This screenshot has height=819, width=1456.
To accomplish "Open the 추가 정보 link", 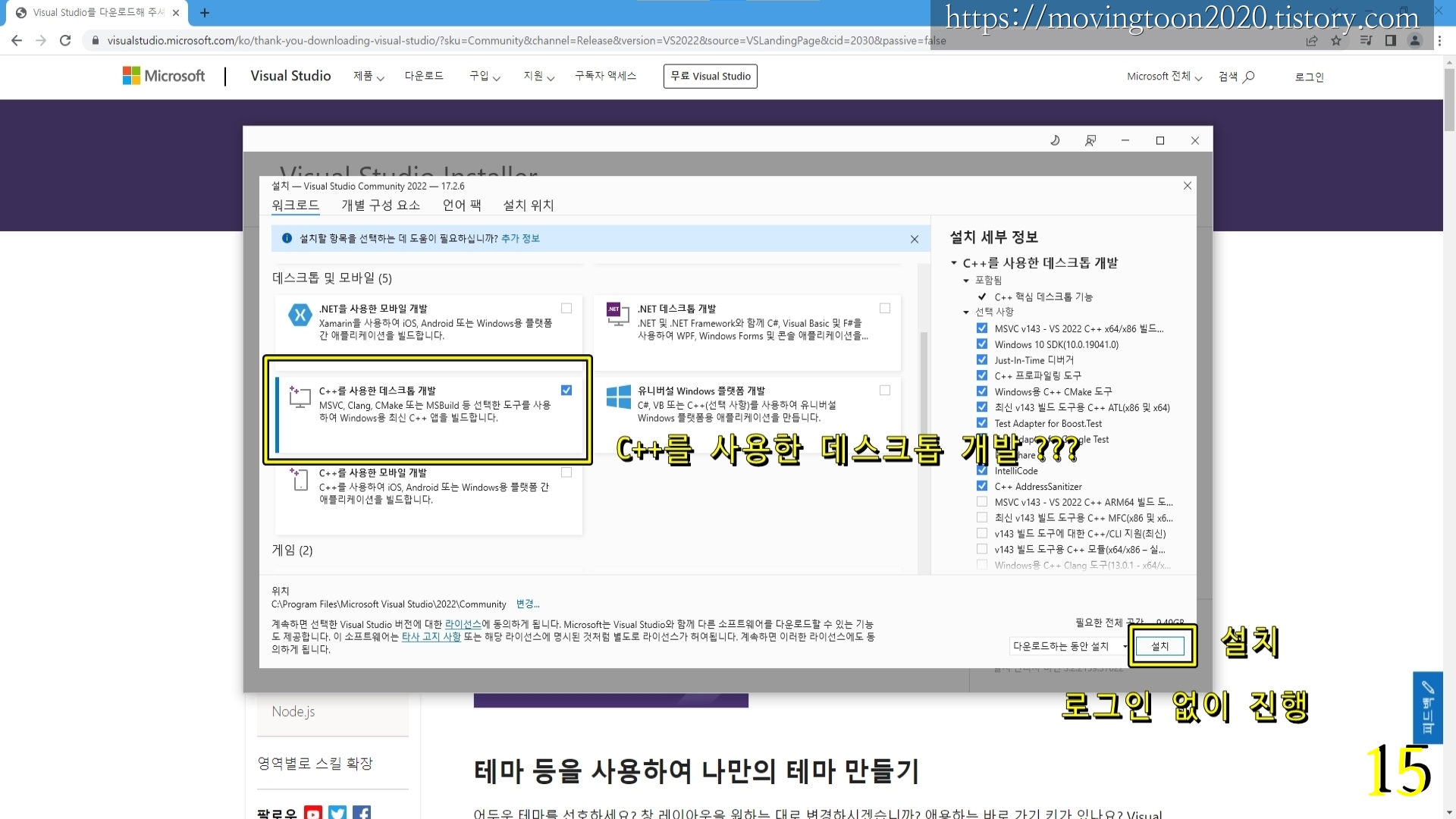I will click(x=520, y=238).
